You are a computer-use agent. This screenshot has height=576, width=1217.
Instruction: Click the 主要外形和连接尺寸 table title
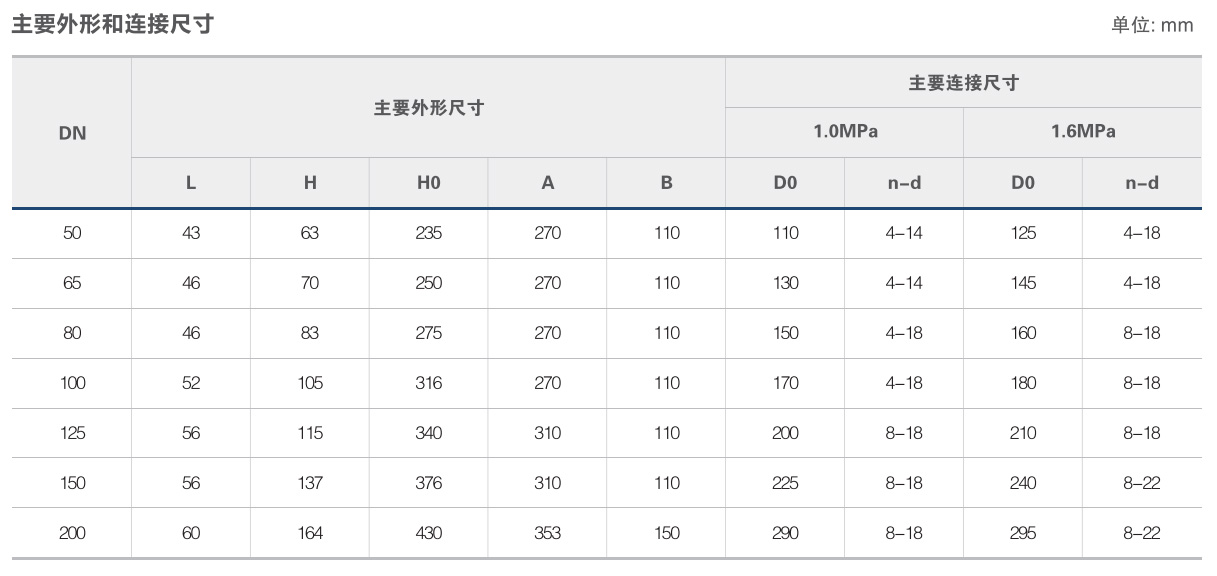tap(112, 24)
